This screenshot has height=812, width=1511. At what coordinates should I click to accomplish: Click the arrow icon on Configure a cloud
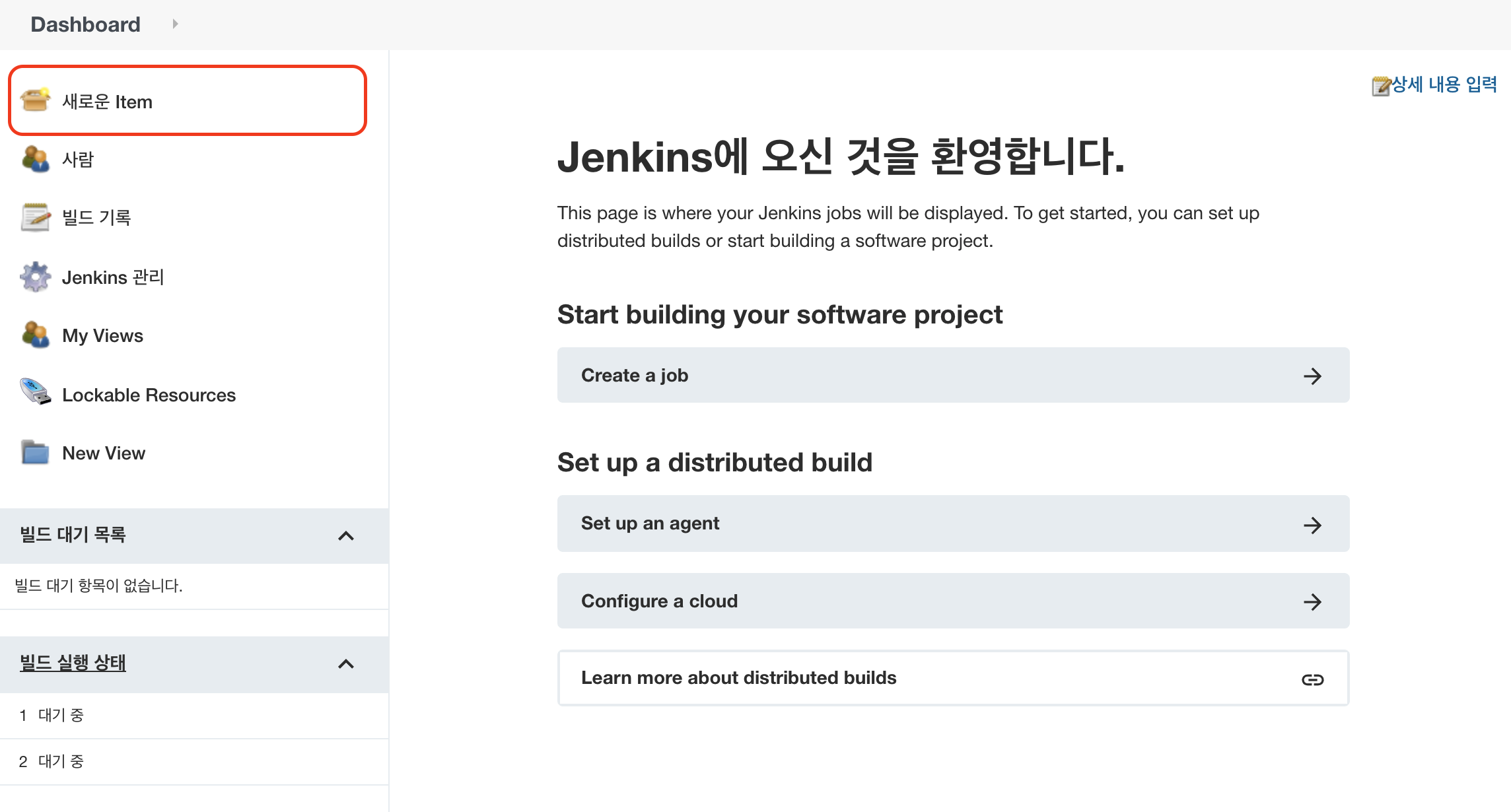[x=1312, y=601]
